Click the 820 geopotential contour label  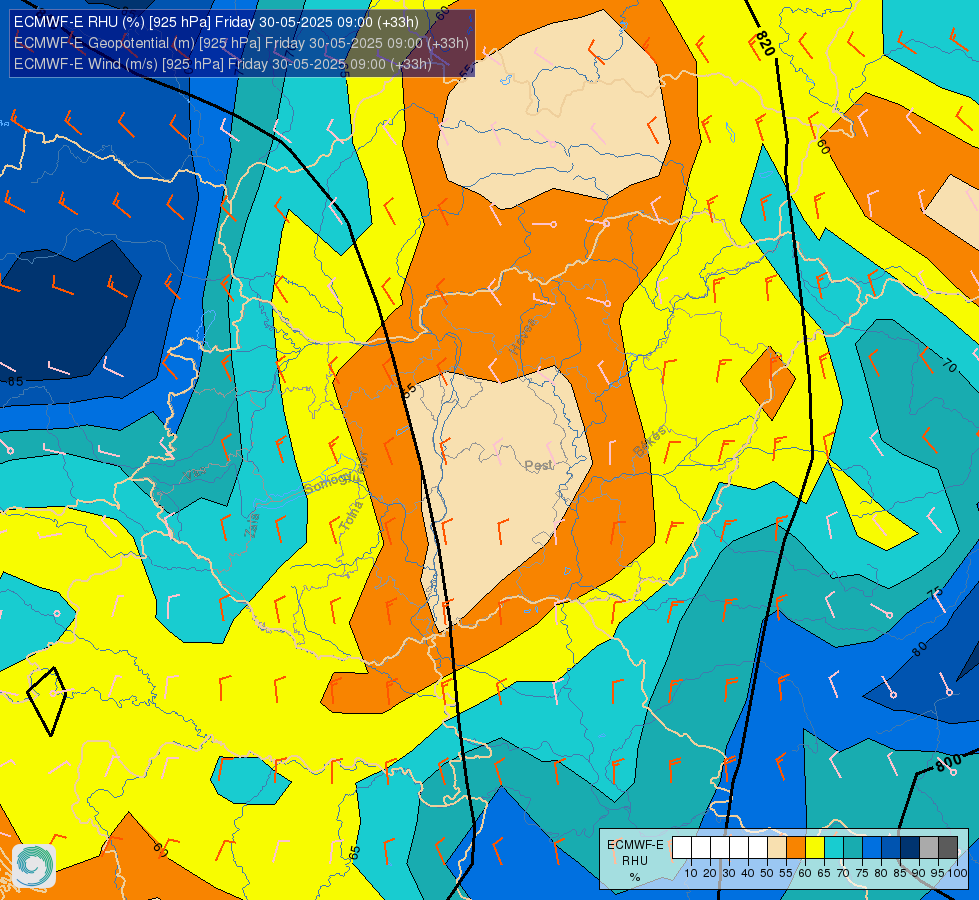pyautogui.click(x=765, y=43)
